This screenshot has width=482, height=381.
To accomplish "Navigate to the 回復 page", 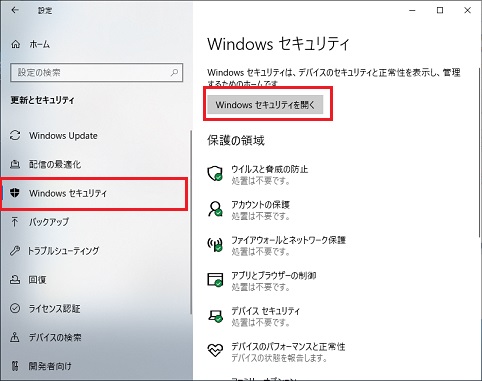I will coord(95,279).
